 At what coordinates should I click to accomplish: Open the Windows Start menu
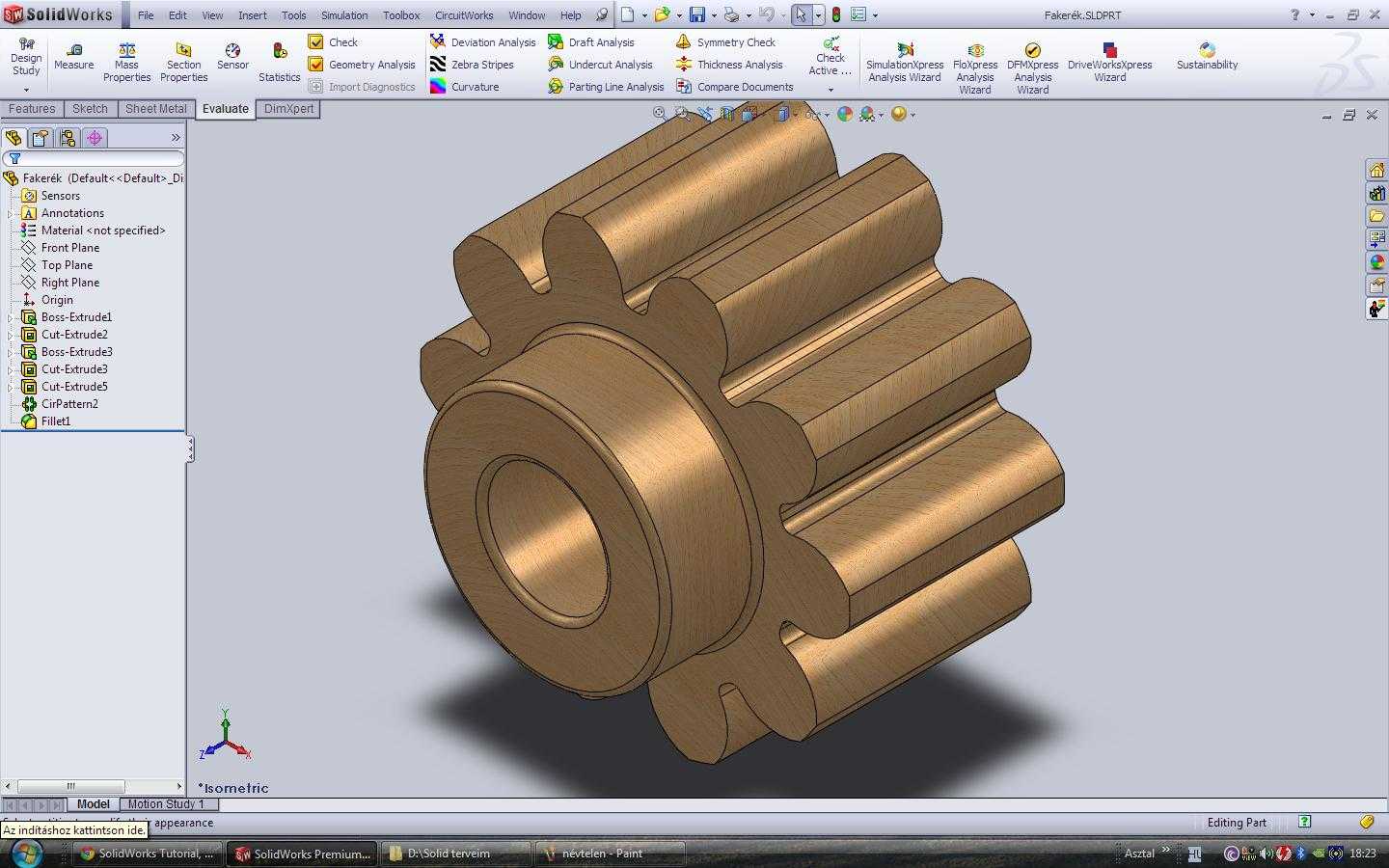[25, 854]
